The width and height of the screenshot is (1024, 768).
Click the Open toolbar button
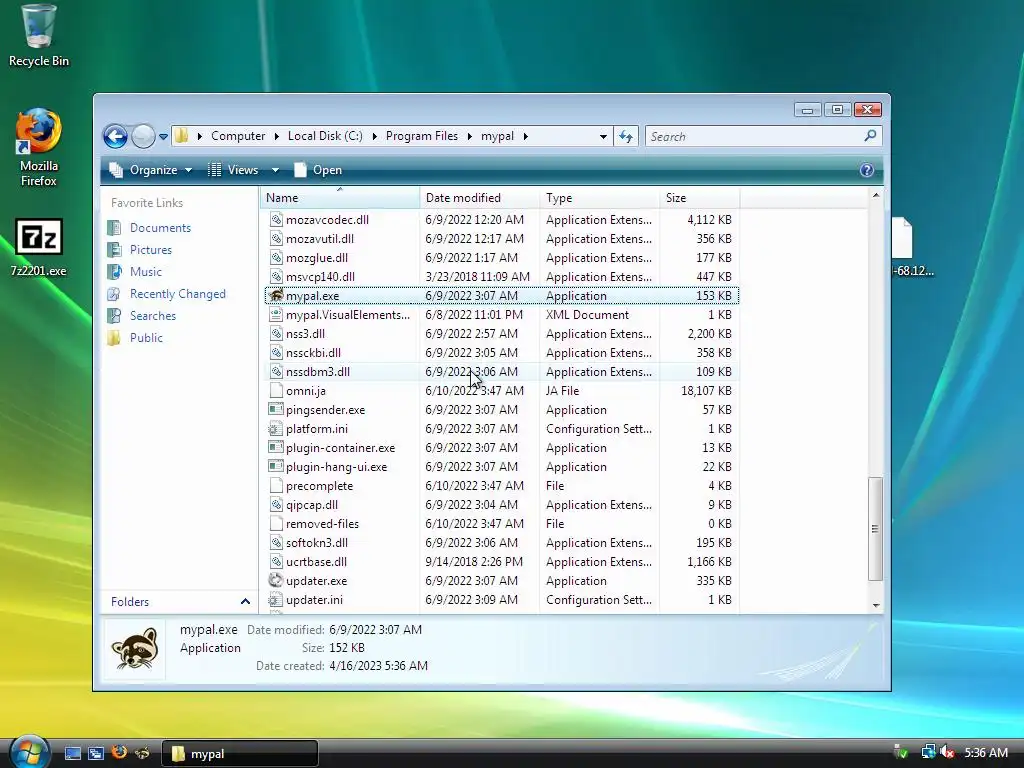[318, 170]
